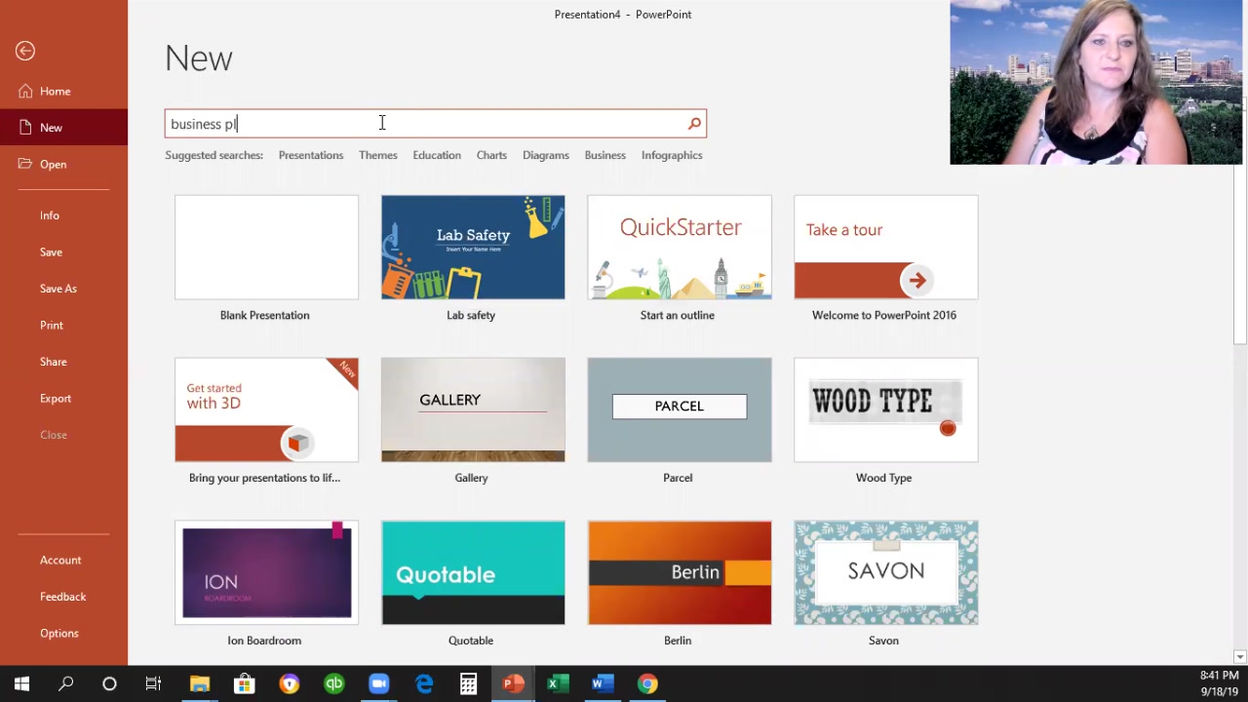Screen dimensions: 1248x702
Task: Open QuickStarter outline template
Action: click(680, 247)
